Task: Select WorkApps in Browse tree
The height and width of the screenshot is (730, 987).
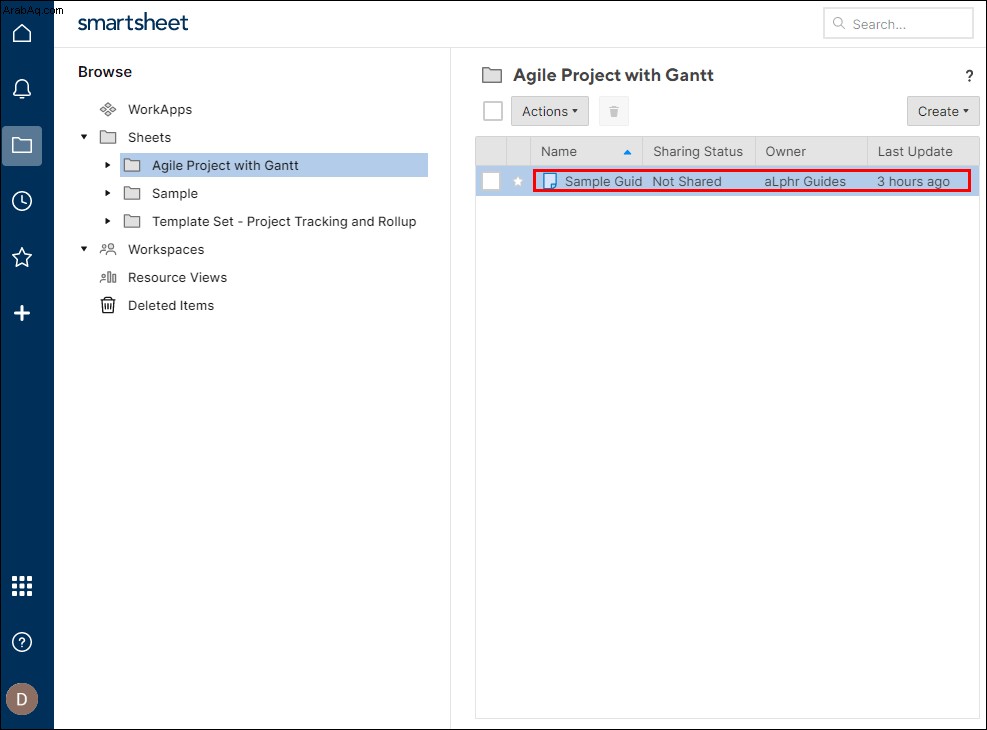Action: coord(160,110)
